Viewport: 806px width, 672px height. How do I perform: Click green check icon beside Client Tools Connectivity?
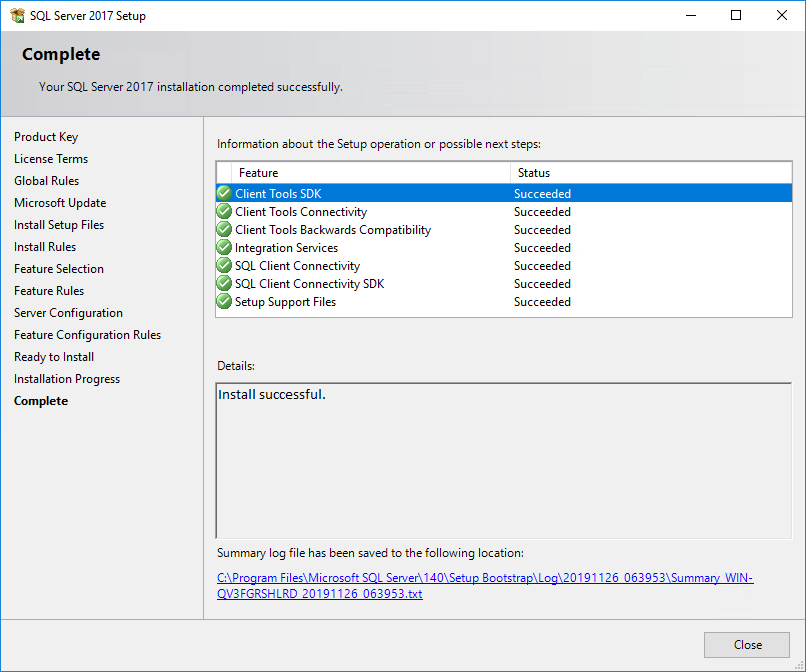point(224,211)
